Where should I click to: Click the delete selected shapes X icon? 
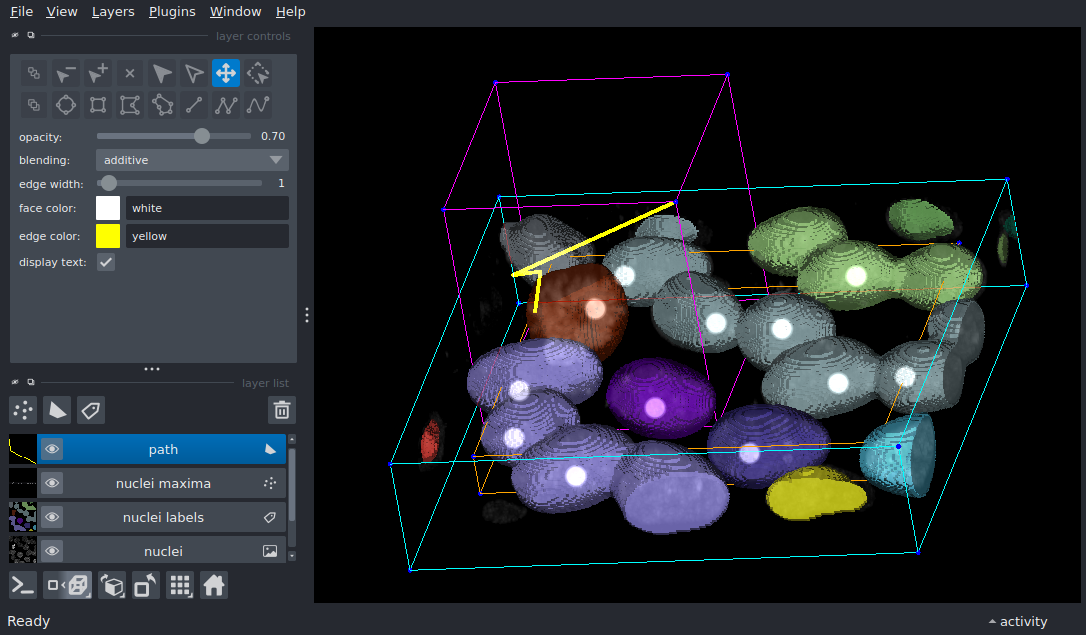point(130,73)
